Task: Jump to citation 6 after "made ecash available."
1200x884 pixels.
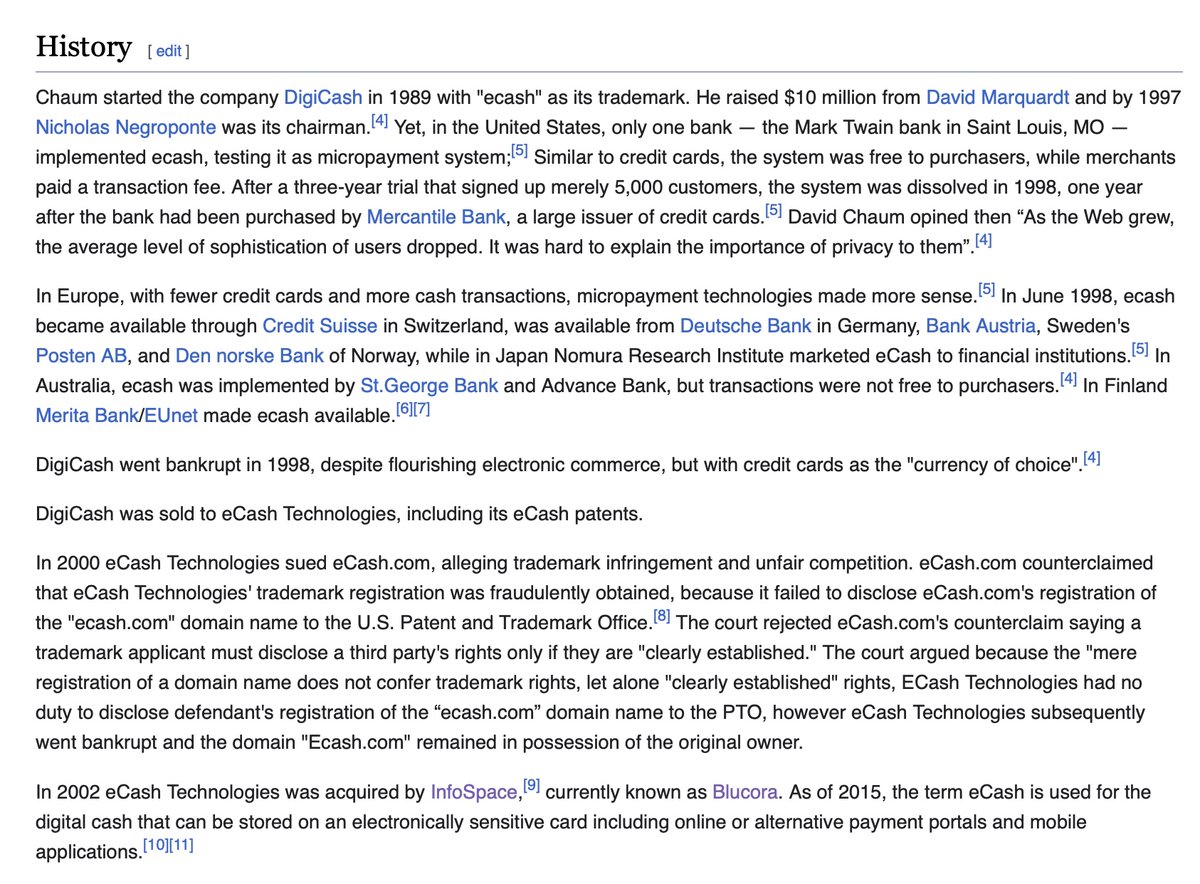Action: 405,410
